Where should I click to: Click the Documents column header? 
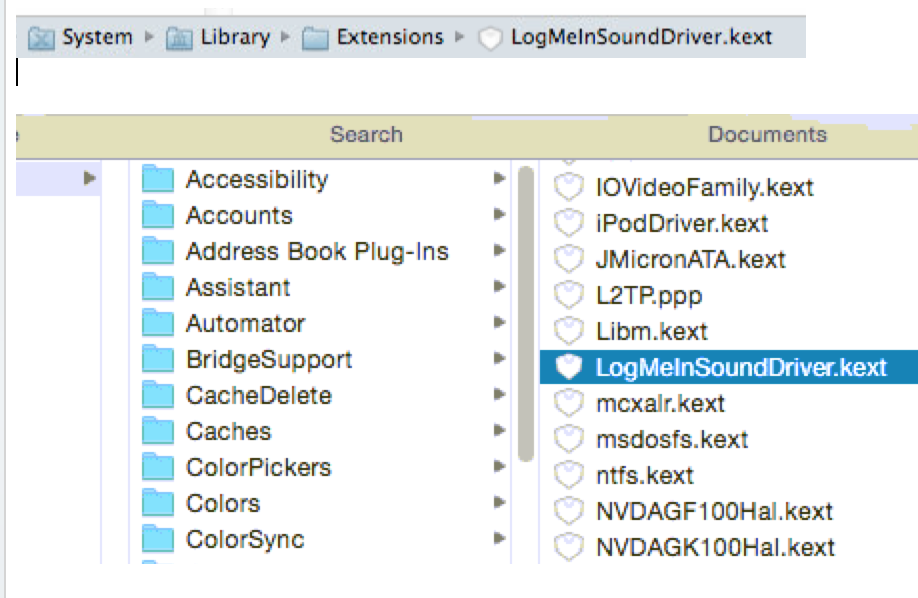767,134
